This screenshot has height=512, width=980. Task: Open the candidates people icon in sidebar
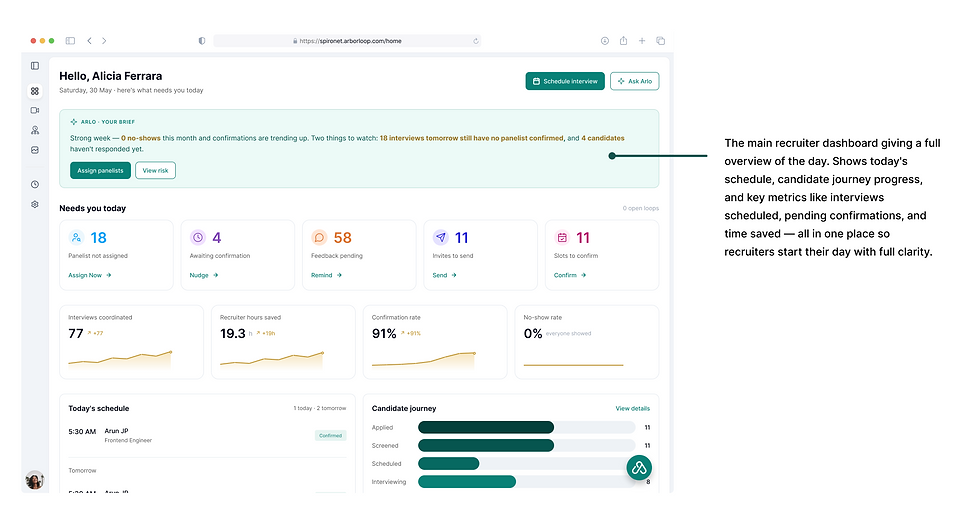pyautogui.click(x=35, y=130)
